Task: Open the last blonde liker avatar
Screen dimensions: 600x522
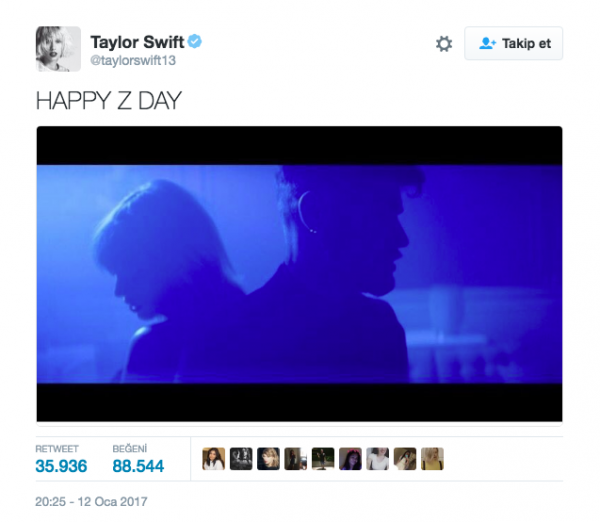Action: tap(432, 459)
